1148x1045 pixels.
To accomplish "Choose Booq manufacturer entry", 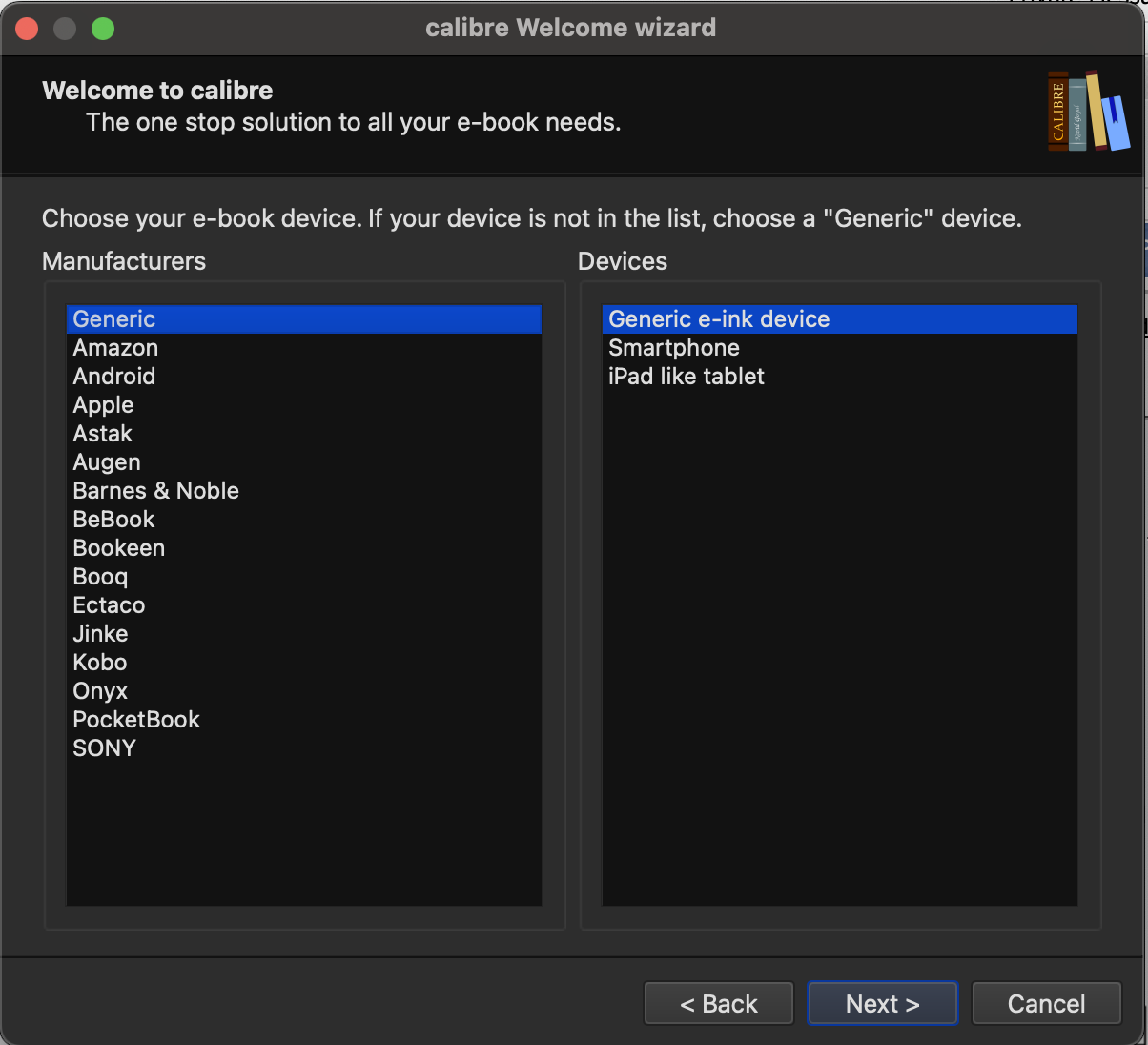I will pyautogui.click(x=304, y=577).
